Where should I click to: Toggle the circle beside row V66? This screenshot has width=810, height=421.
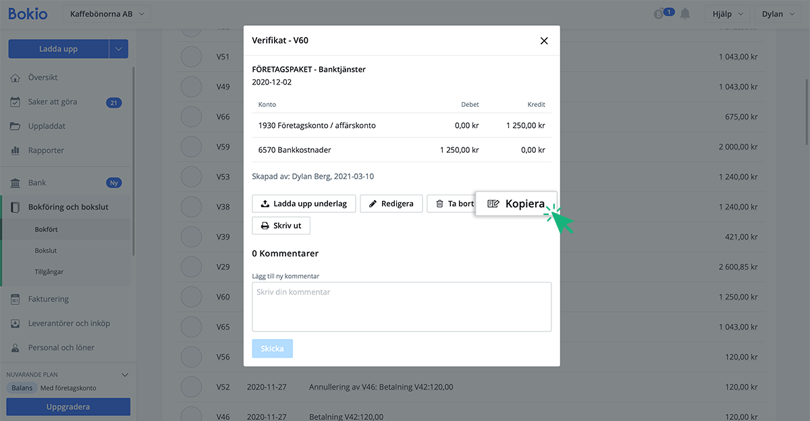192,117
